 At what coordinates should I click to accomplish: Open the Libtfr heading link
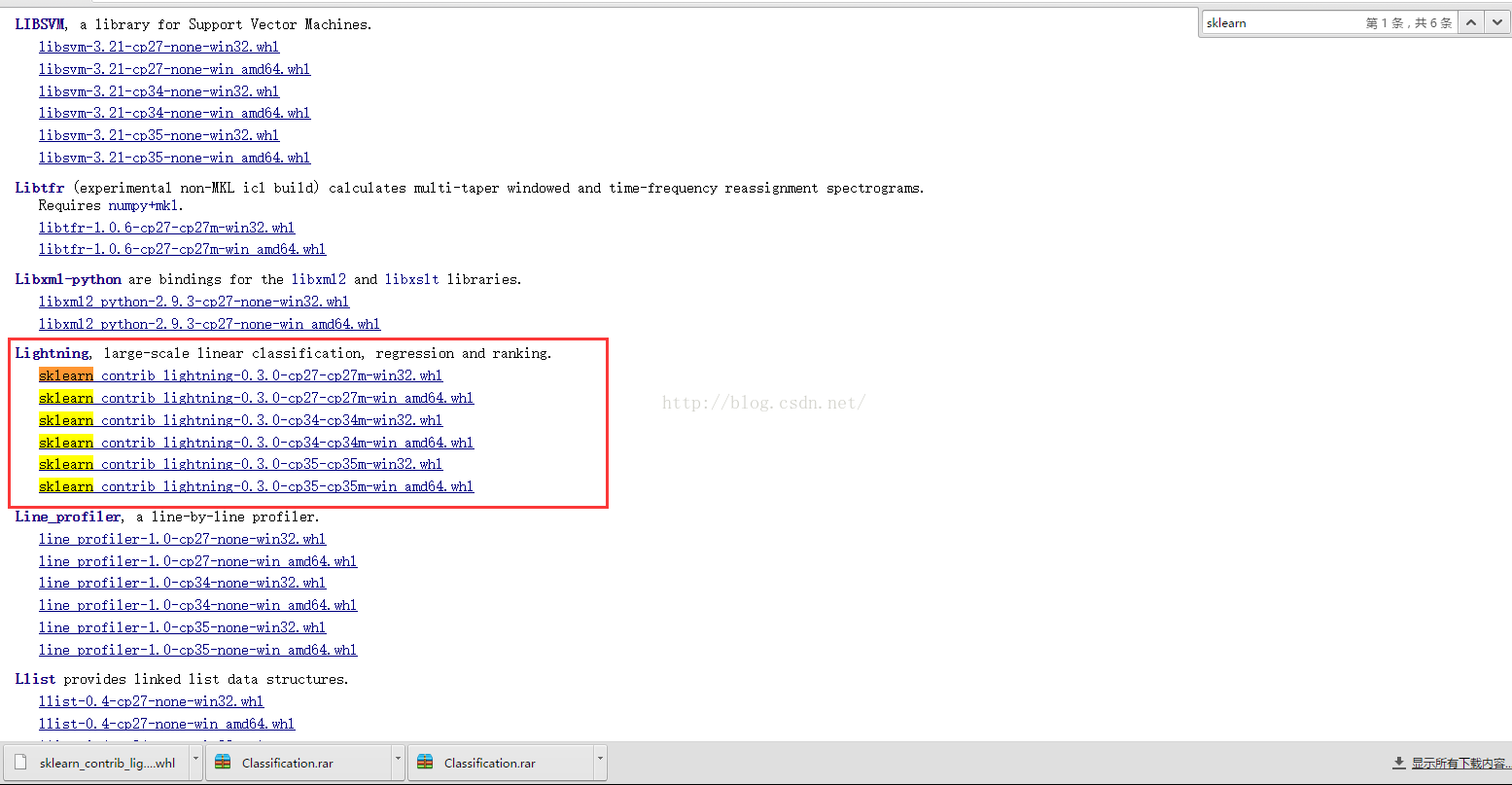pyautogui.click(x=40, y=188)
